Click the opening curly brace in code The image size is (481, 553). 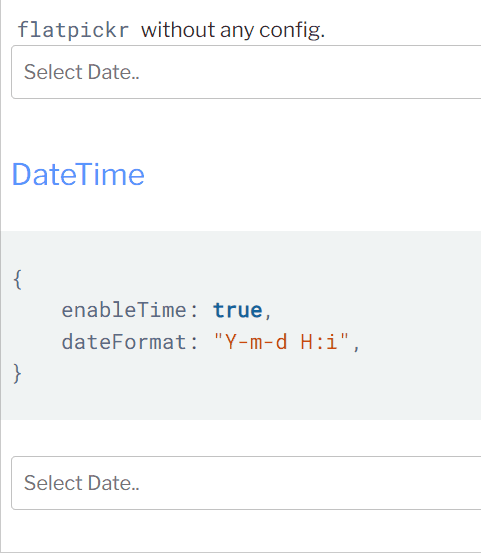pos(18,279)
